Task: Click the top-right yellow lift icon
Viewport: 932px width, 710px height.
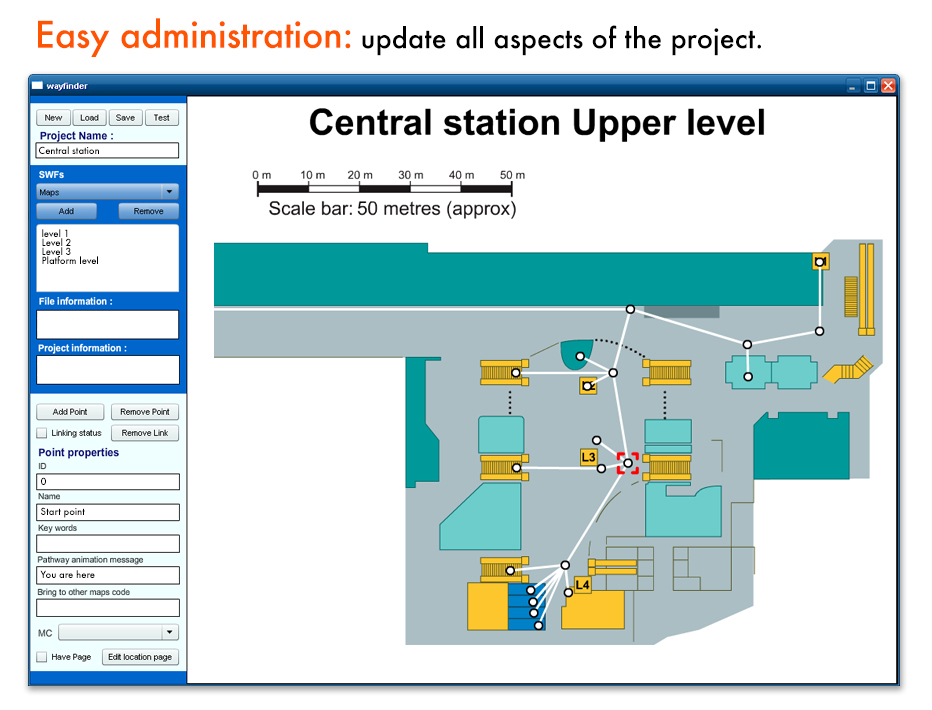Action: [x=820, y=262]
